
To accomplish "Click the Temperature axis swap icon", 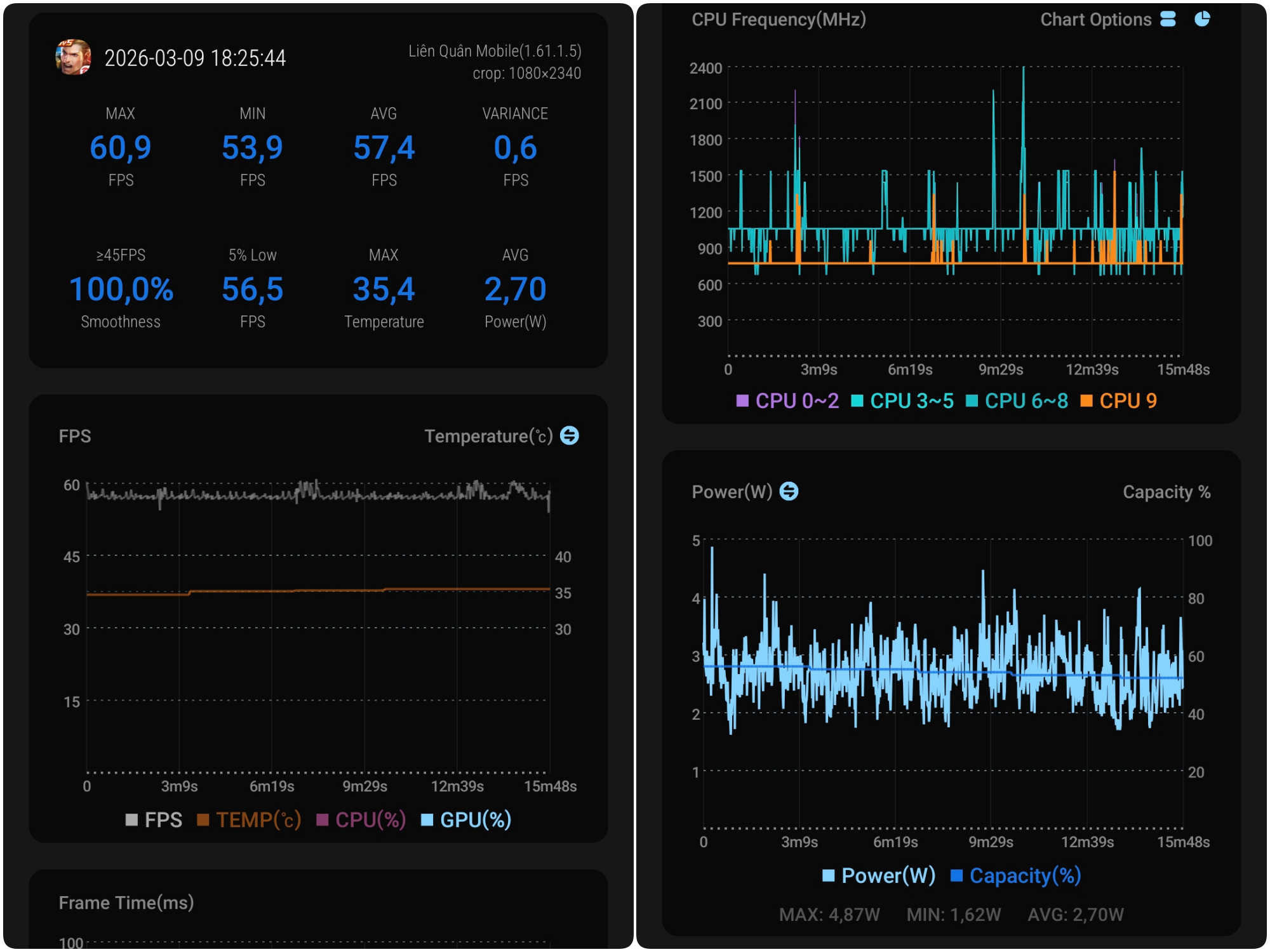I will (x=570, y=436).
